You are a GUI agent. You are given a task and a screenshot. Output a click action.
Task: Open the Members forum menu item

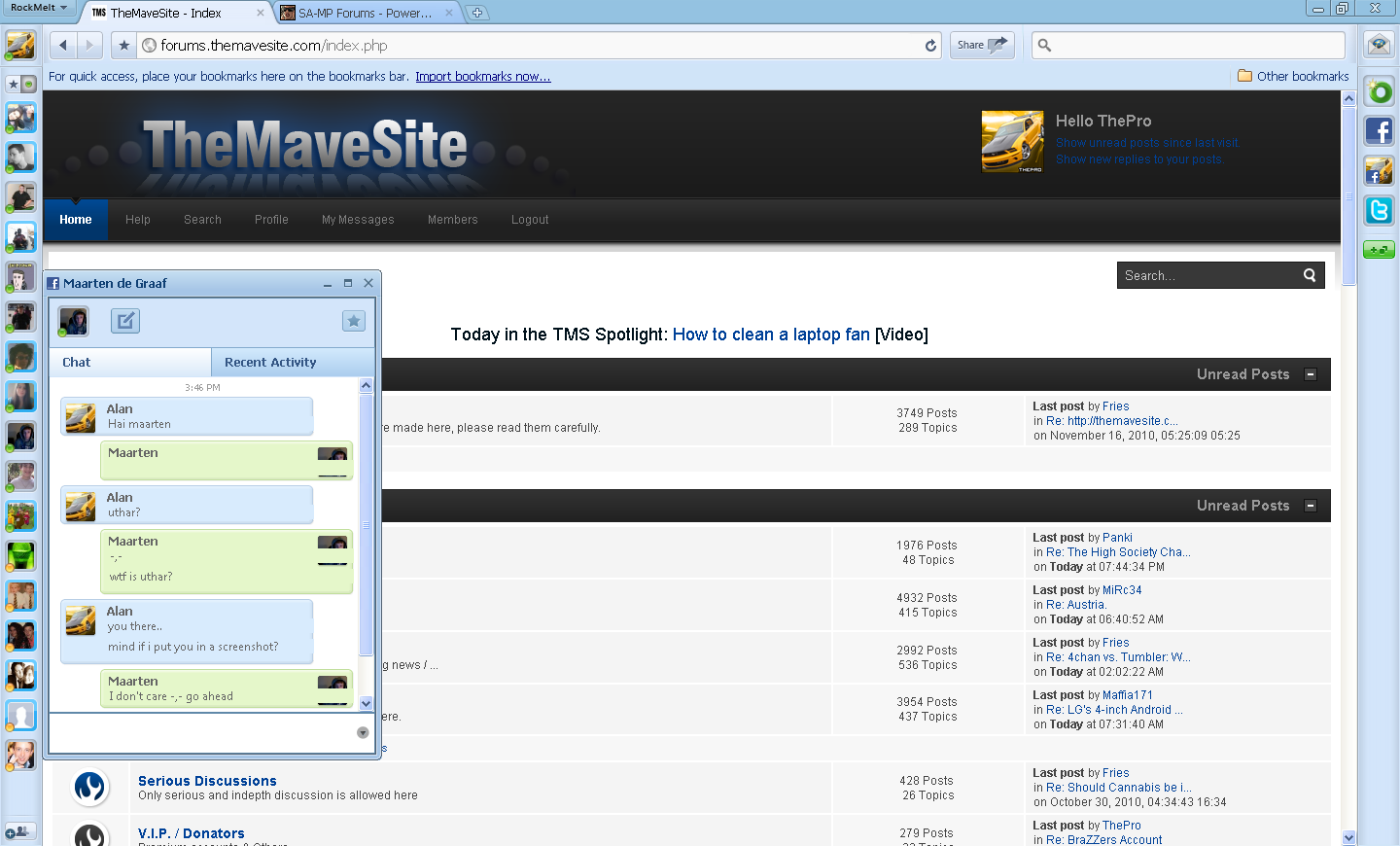point(453,220)
